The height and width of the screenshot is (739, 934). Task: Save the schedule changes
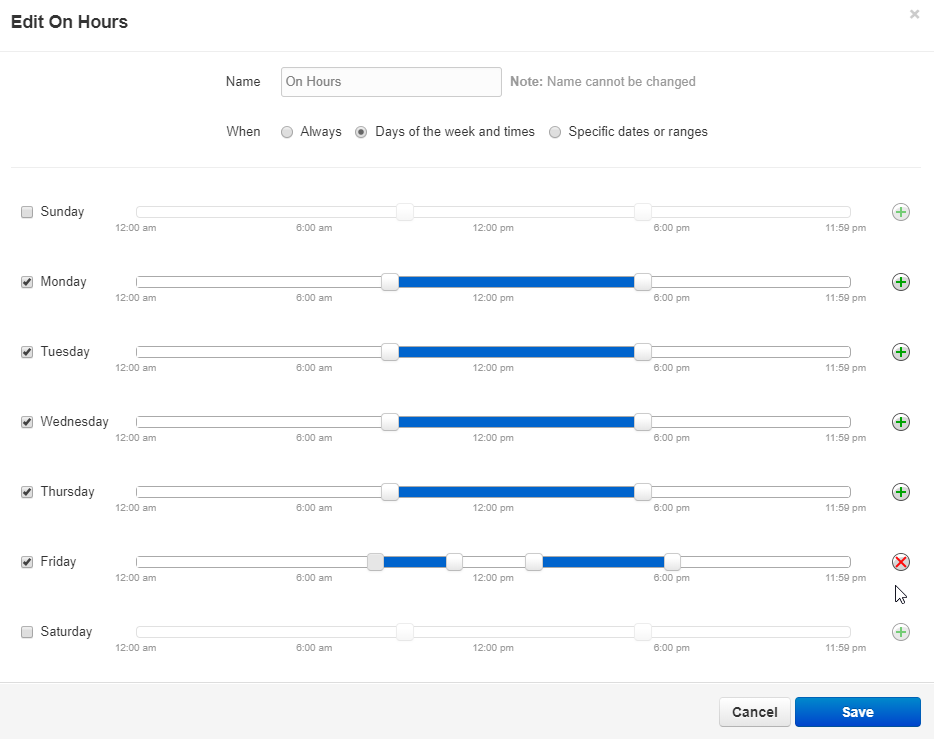(857, 712)
